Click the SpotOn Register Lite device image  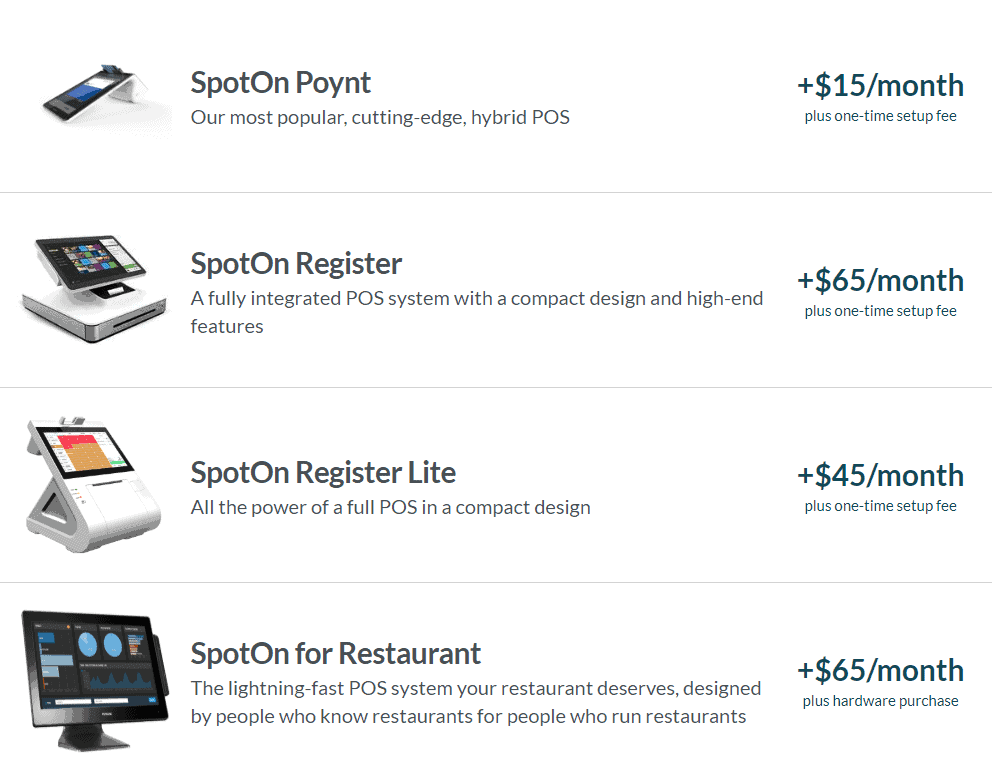pos(93,484)
